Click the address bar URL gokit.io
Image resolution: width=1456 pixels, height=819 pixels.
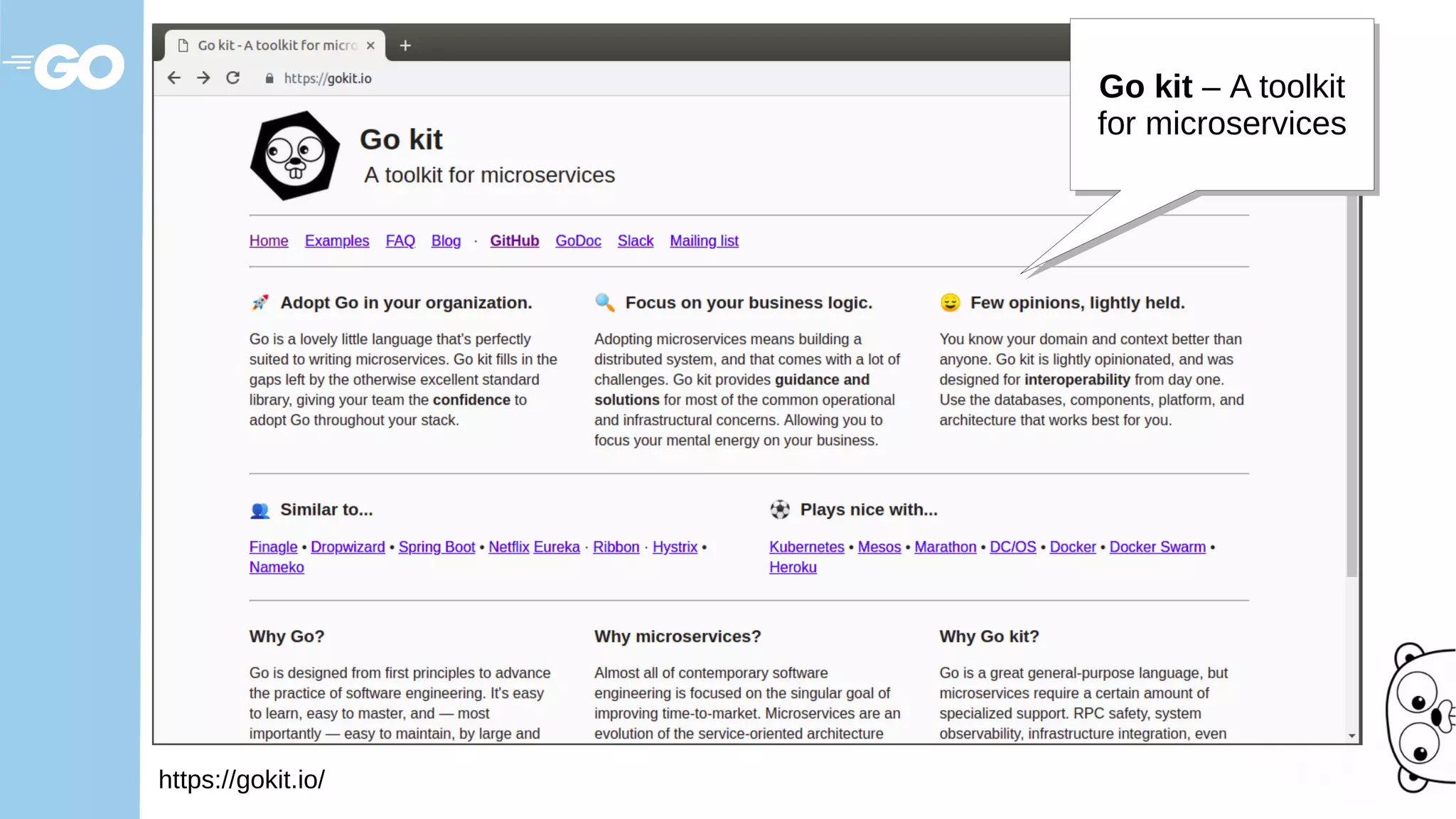(x=328, y=79)
